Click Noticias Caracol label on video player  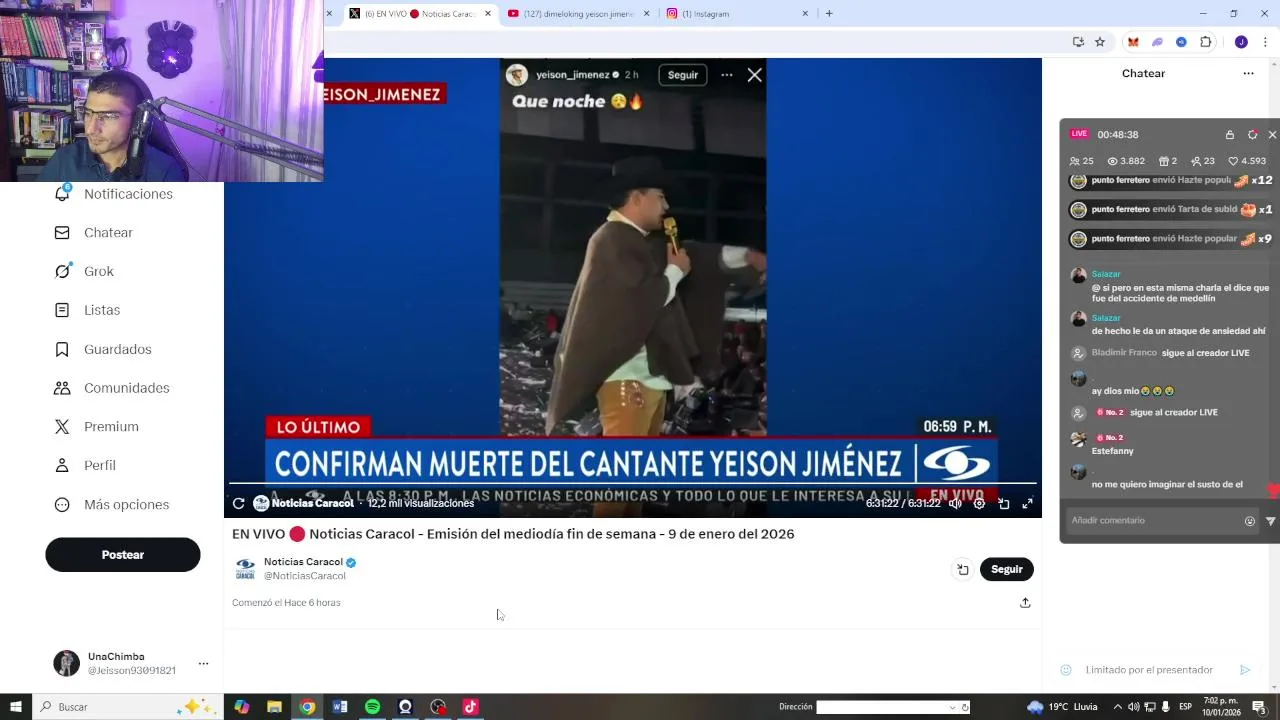pyautogui.click(x=313, y=504)
